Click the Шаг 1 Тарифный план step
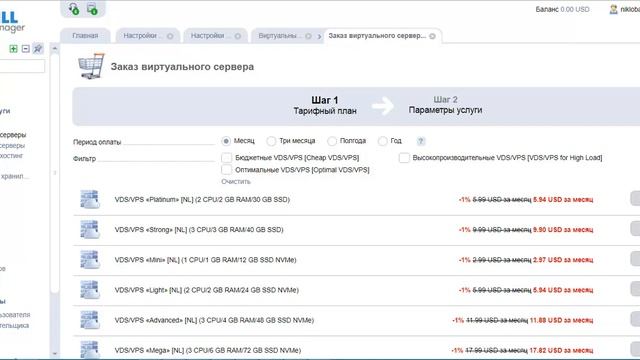The image size is (640, 360). 325,105
